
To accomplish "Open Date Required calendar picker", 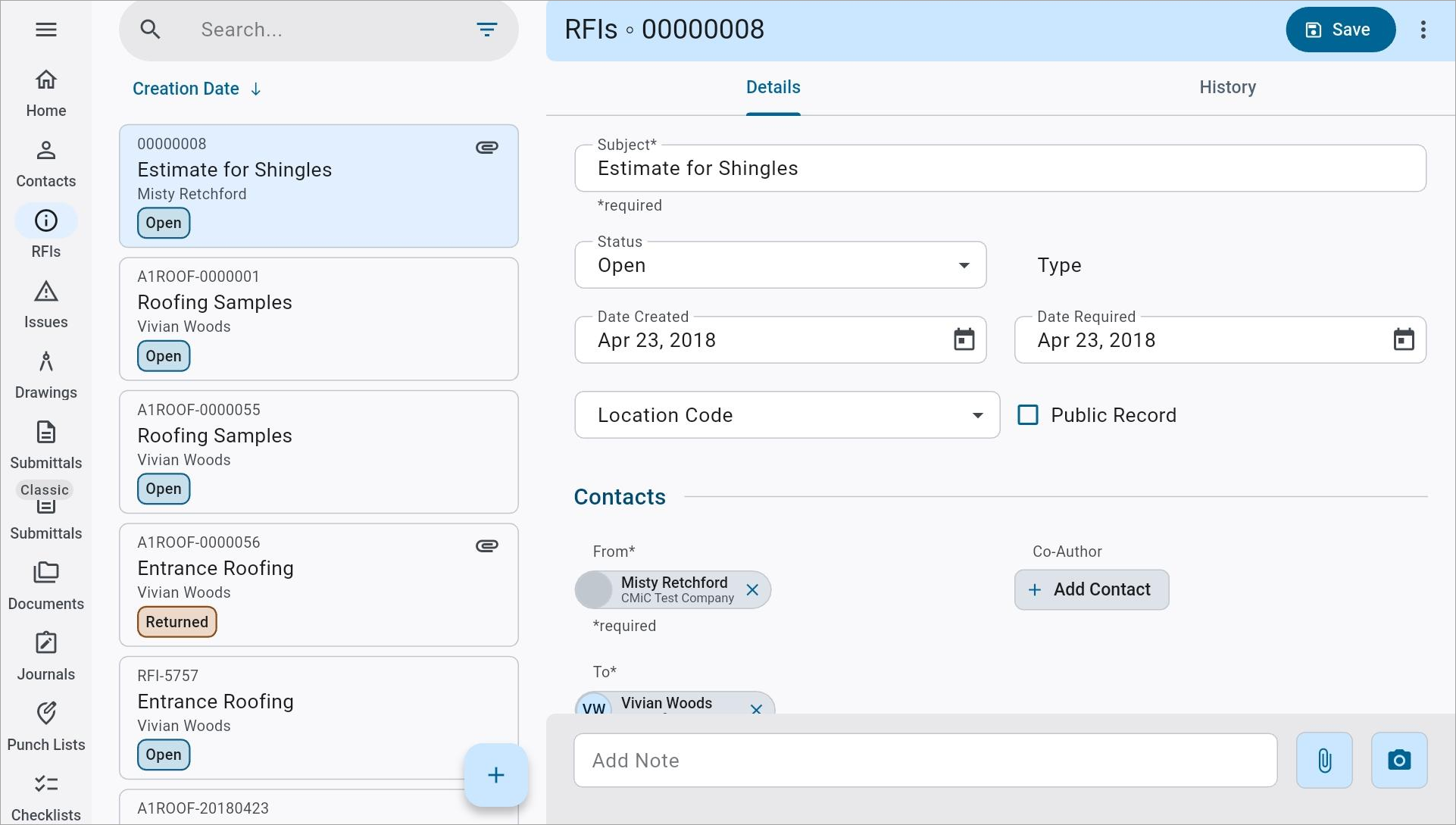I will click(1404, 339).
